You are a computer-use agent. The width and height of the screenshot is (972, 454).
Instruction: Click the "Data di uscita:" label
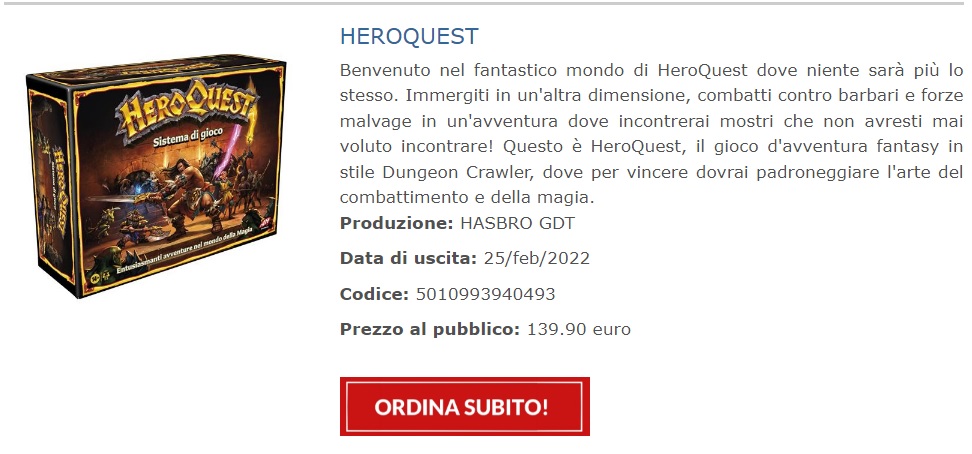point(408,258)
